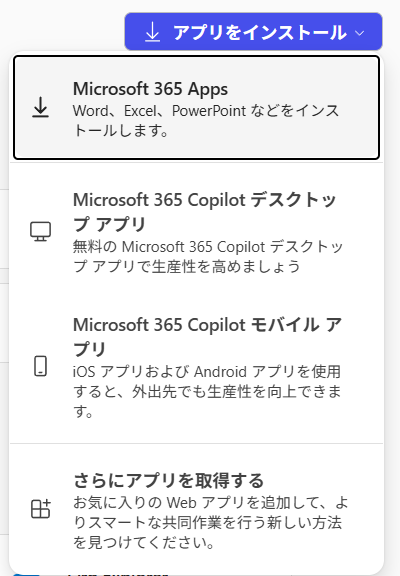Image resolution: width=400 pixels, height=576 pixels.
Task: Select the Microsoft 365 Apps title
Action: 150,89
